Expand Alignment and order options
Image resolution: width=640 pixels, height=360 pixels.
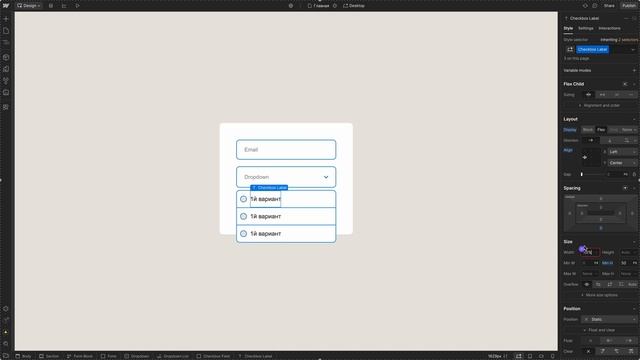(599, 105)
